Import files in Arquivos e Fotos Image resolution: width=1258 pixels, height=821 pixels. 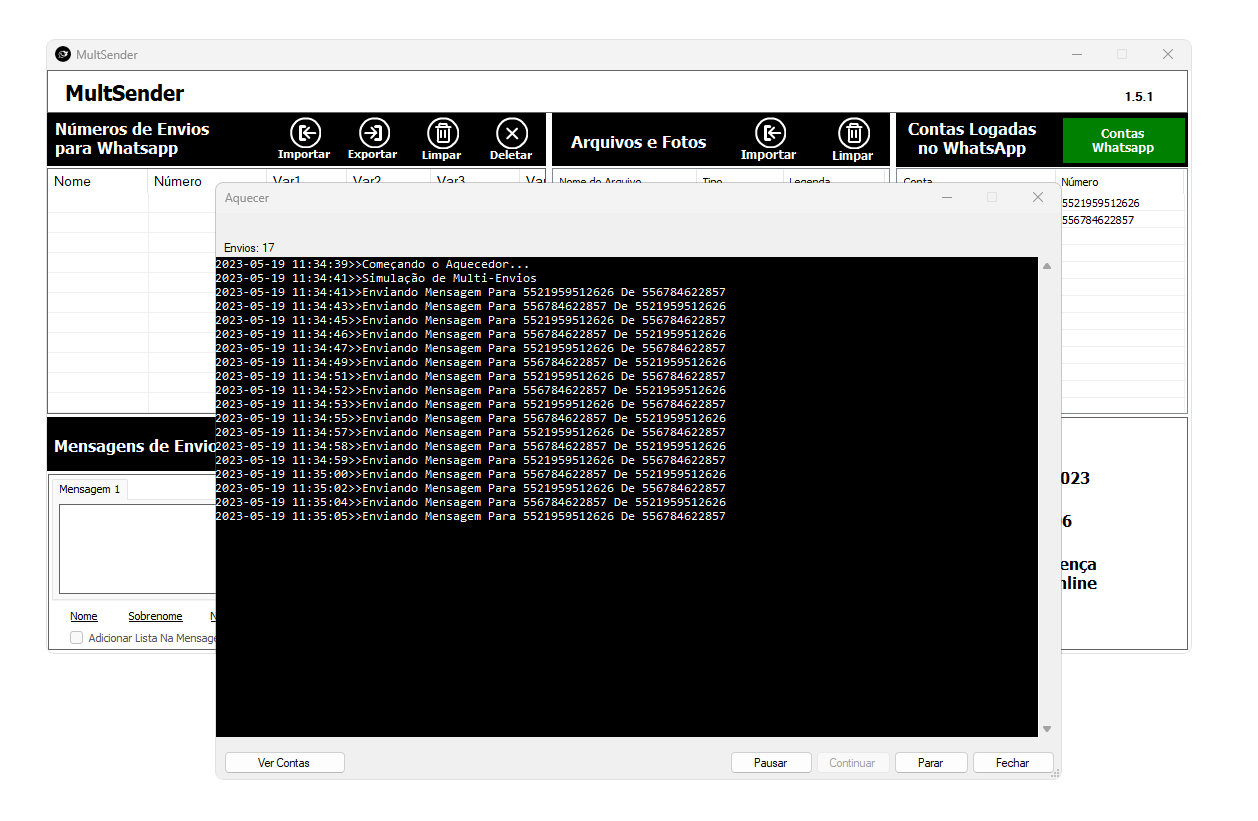769,139
